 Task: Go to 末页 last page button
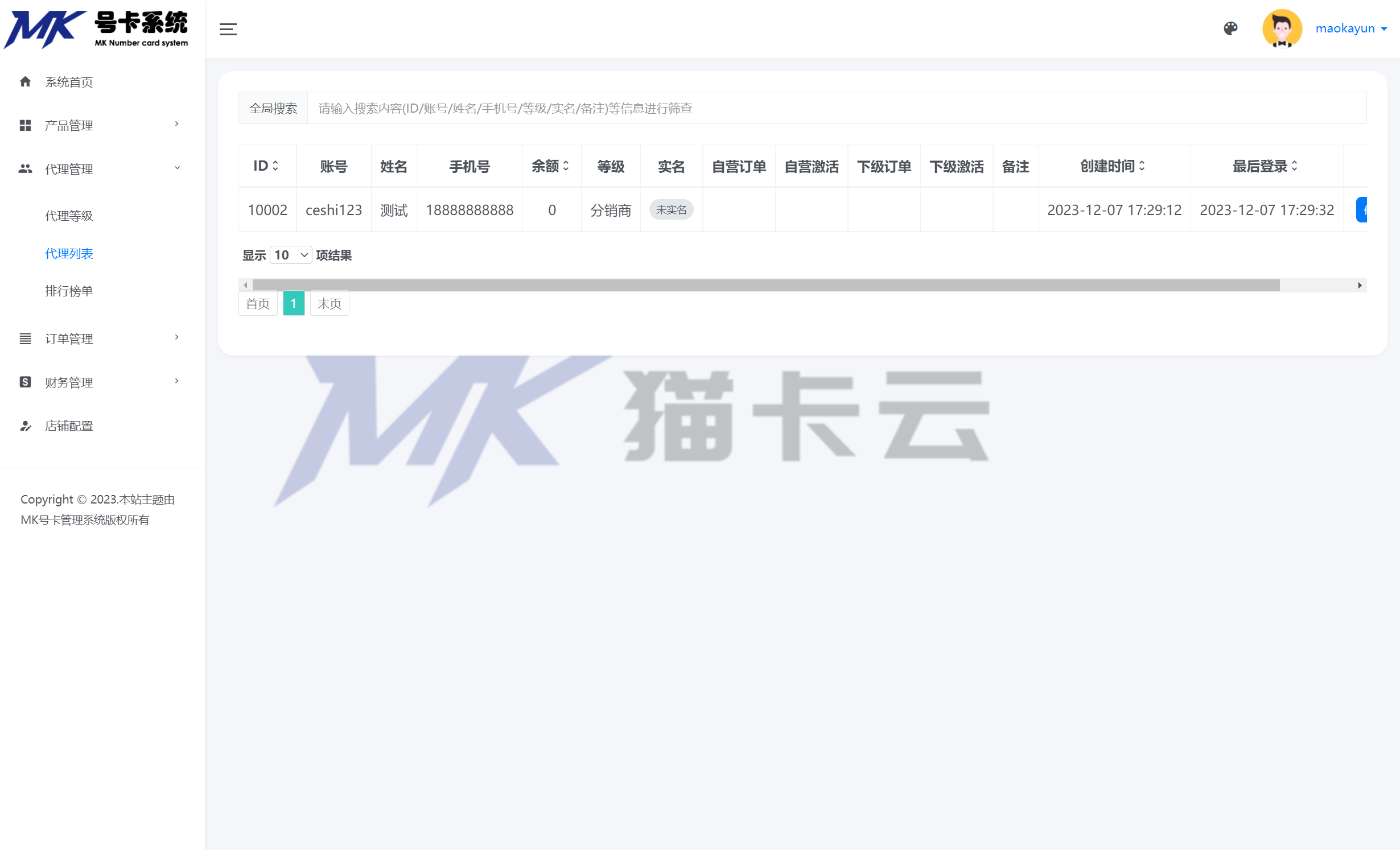pyautogui.click(x=330, y=303)
